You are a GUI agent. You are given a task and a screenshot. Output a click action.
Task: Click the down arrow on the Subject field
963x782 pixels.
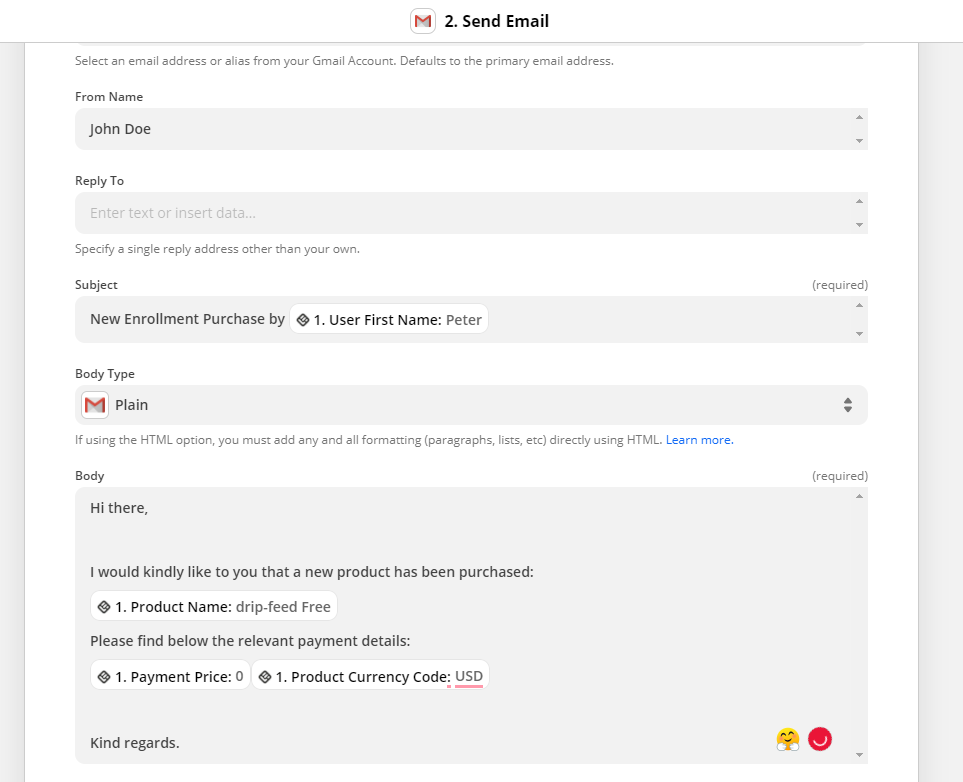click(861, 334)
